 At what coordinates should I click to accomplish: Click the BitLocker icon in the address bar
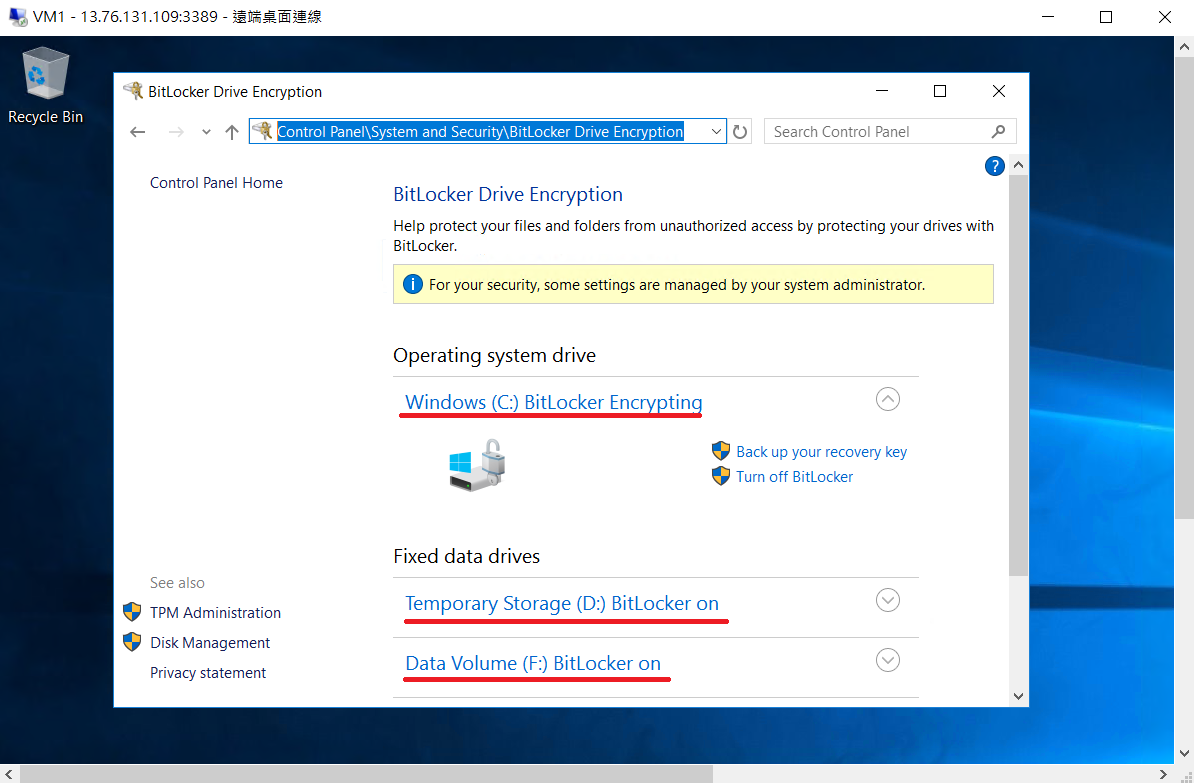point(263,131)
